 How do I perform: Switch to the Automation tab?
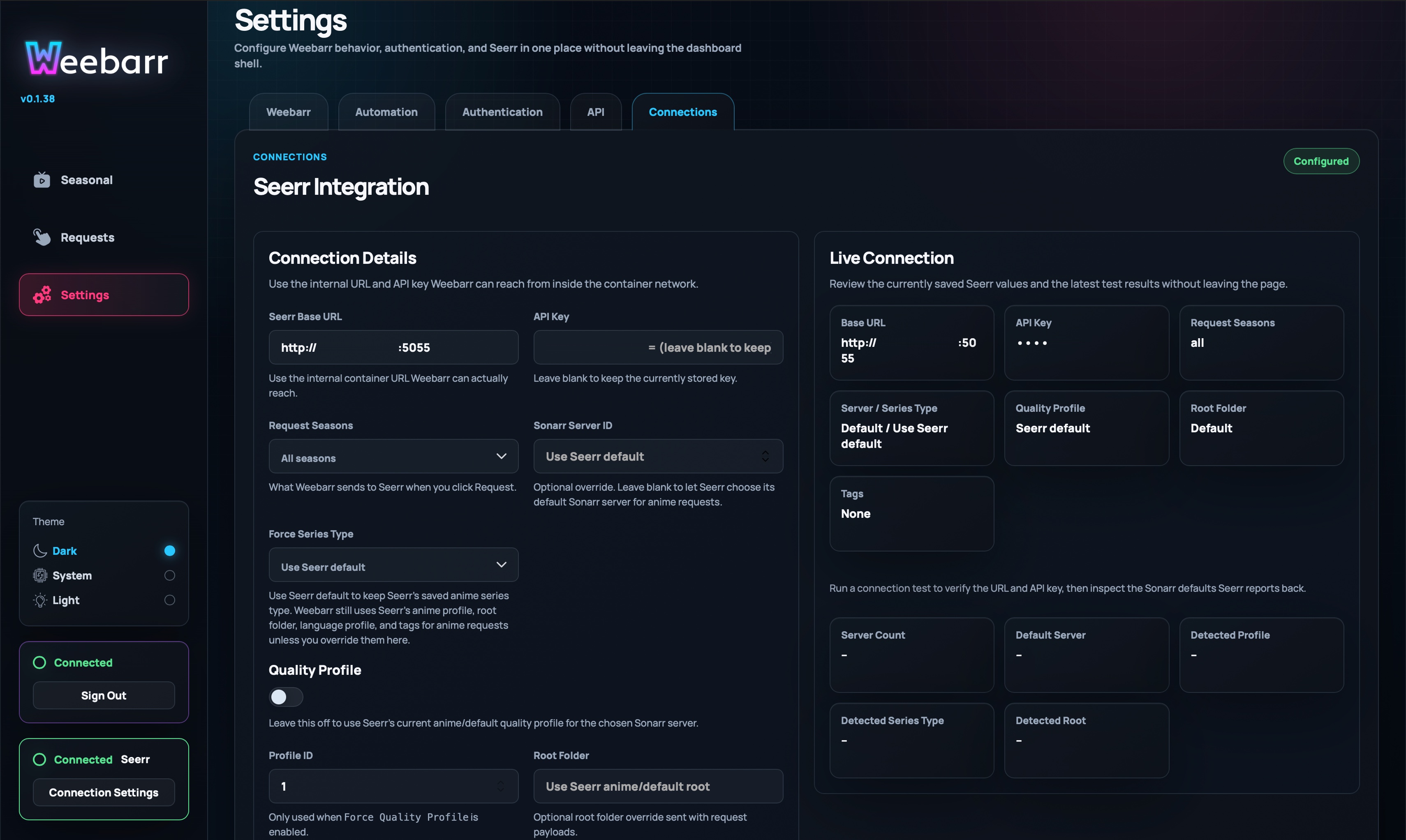pos(387,112)
